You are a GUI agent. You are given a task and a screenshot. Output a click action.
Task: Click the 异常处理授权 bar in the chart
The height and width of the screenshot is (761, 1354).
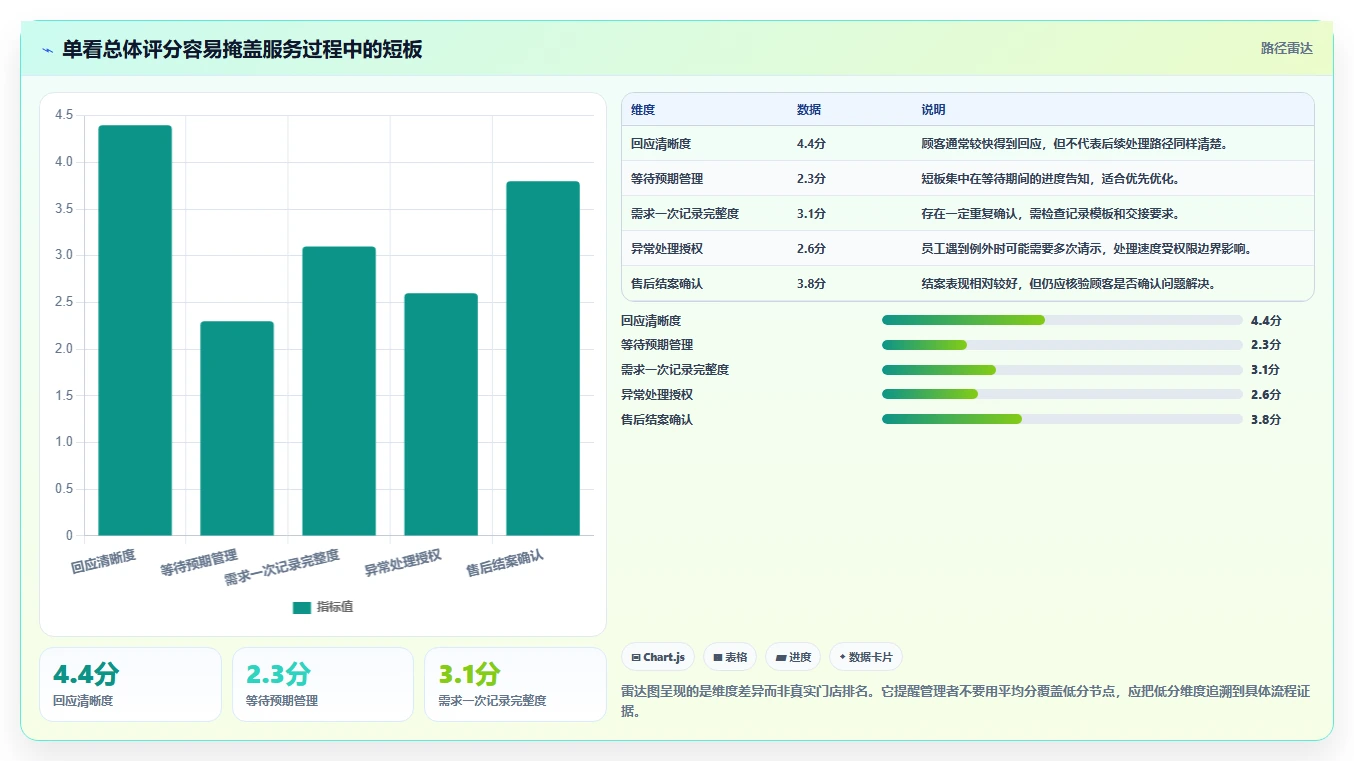(x=441, y=414)
